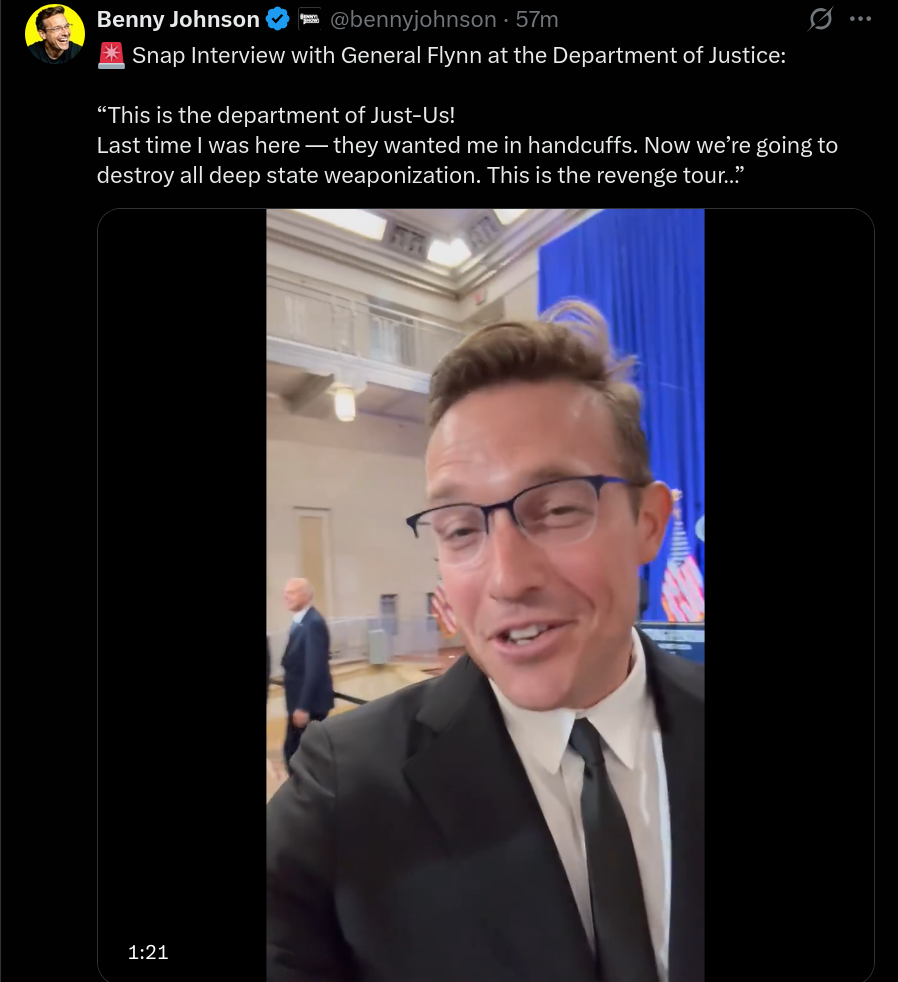898x982 pixels.
Task: Click the 'This is the department of Just-Us!' line
Action: pos(276,115)
